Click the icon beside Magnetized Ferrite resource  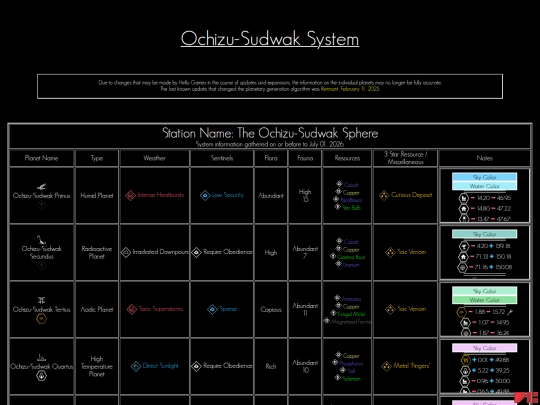pyautogui.click(x=326, y=321)
